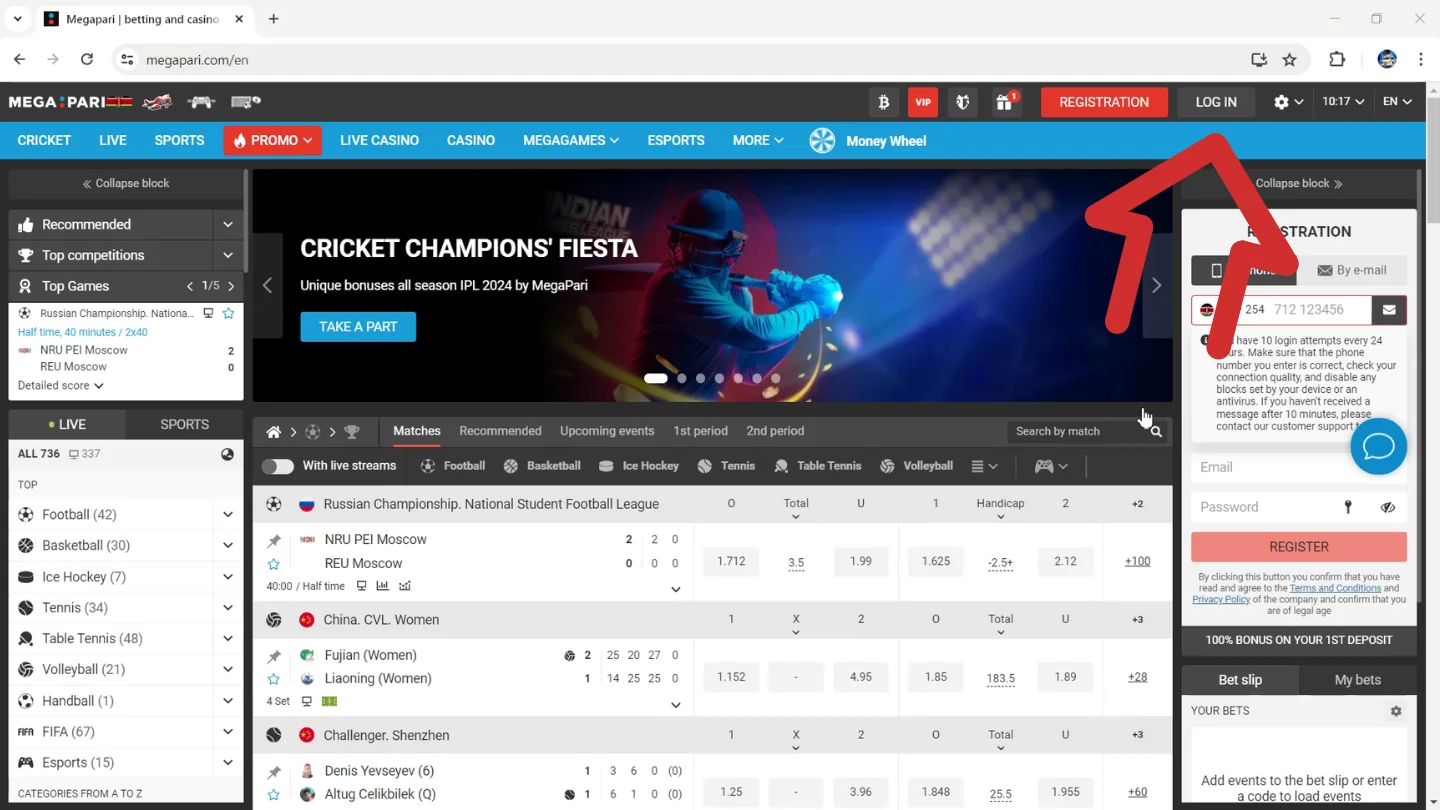The image size is (1440, 810).
Task: Toggle the With live streams switch
Action: 277,466
